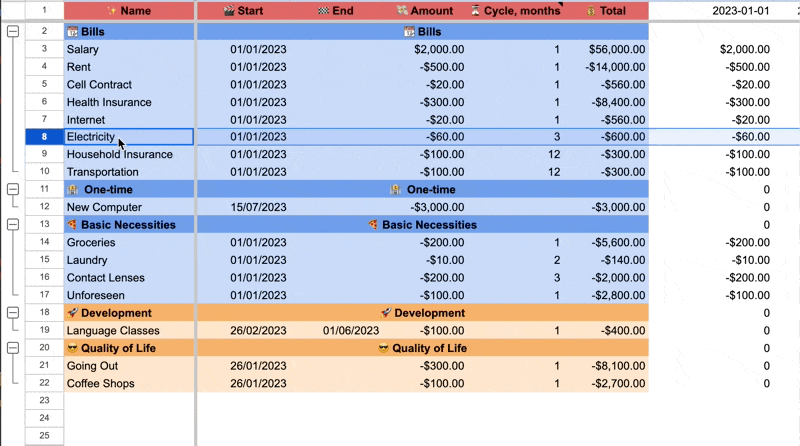Collapse the One-time row group
The image size is (800, 446).
pos(13,189)
